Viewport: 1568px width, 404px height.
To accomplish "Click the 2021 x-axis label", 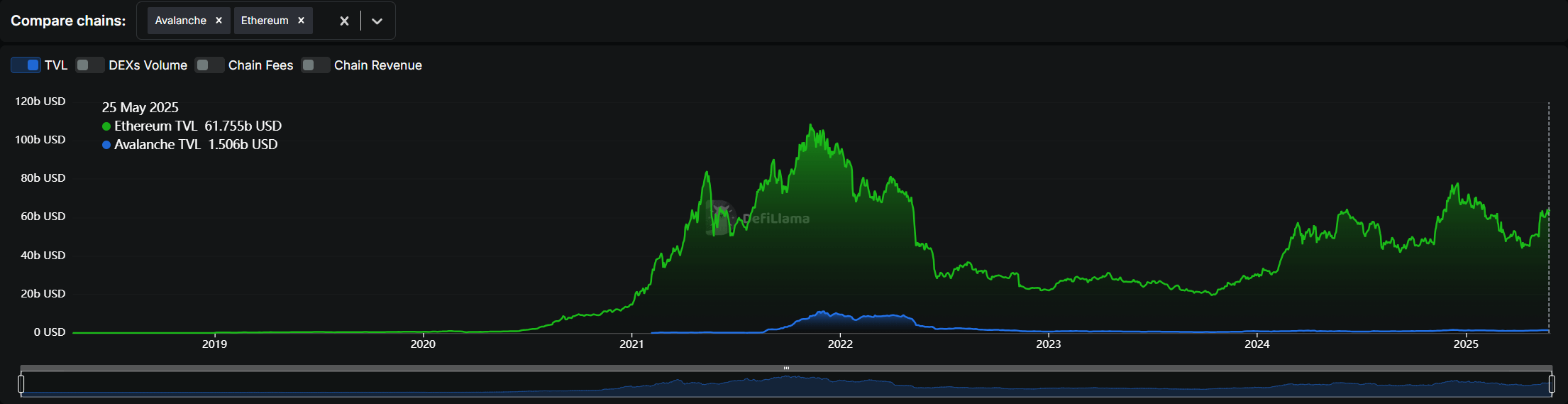I will coord(631,344).
